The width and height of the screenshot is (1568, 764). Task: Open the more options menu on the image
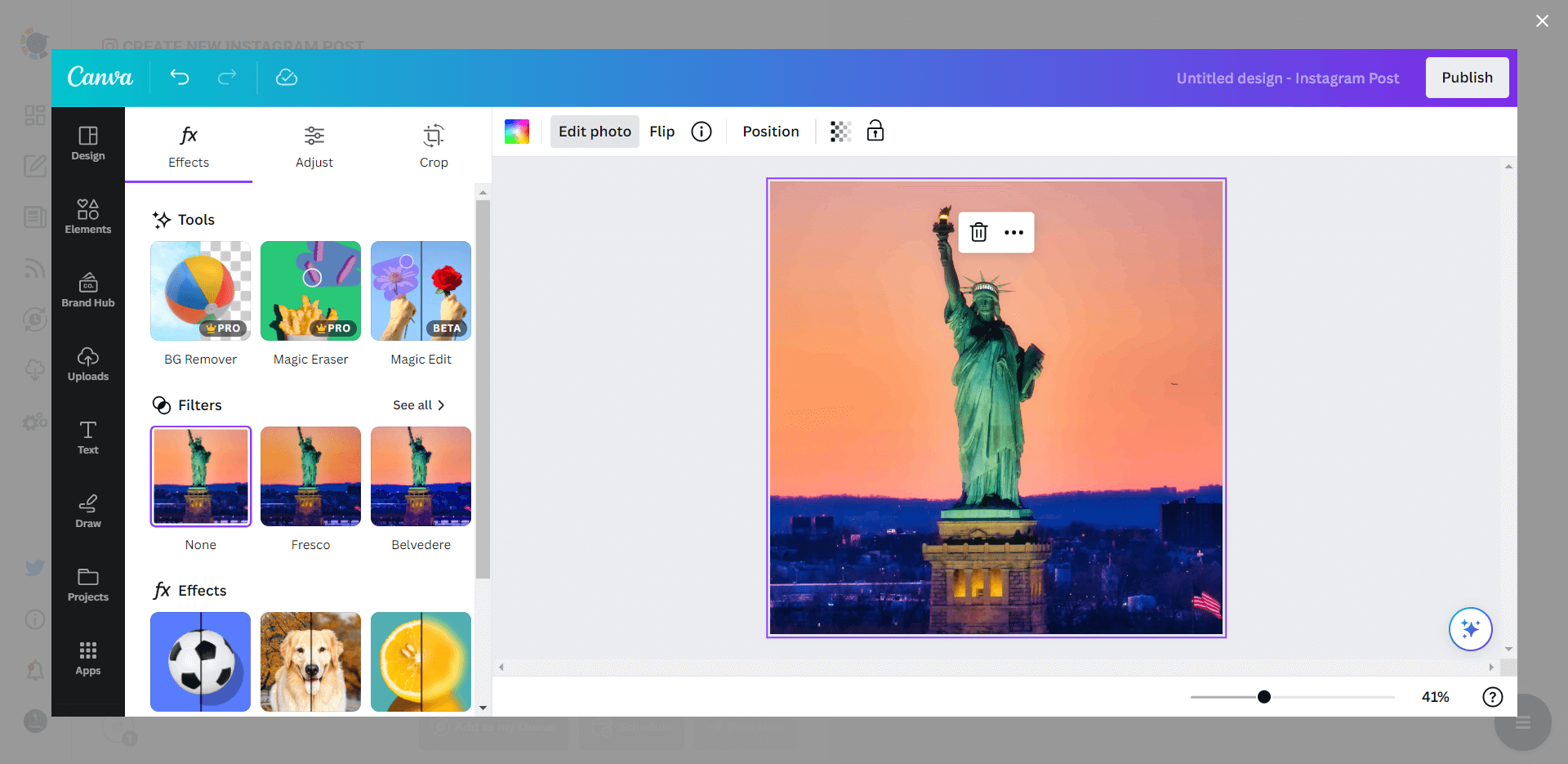coord(1013,232)
